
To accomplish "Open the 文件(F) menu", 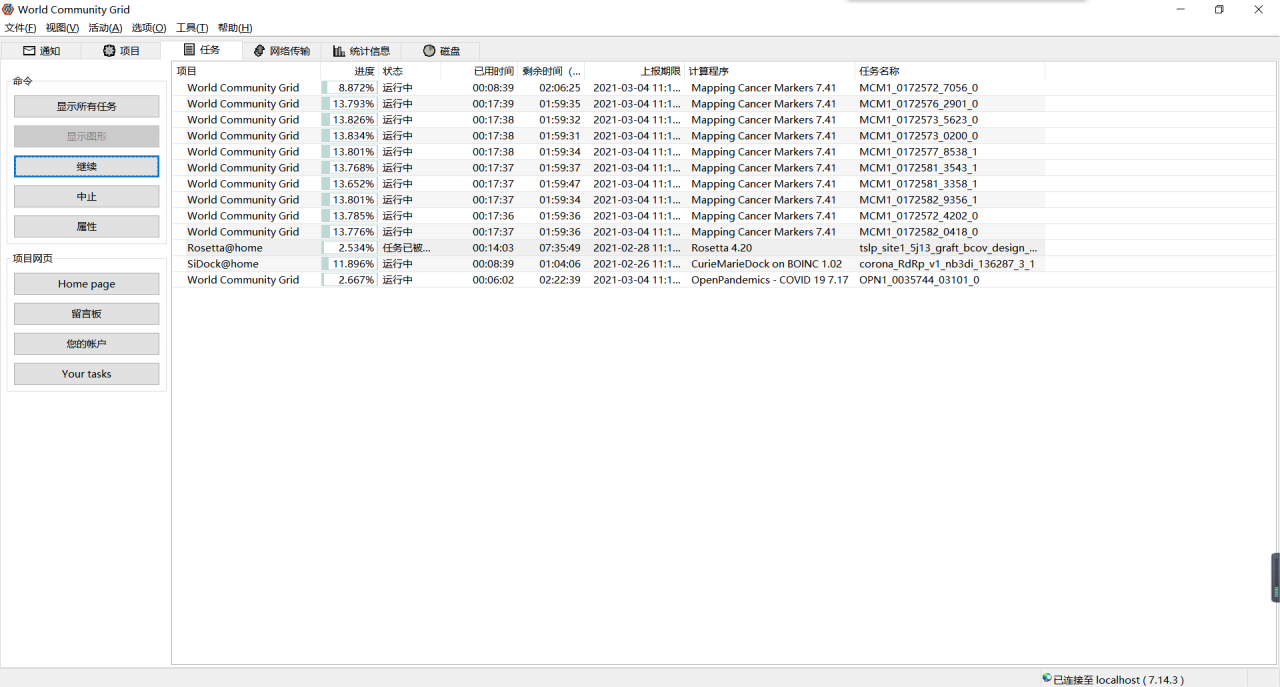I will pos(21,28).
